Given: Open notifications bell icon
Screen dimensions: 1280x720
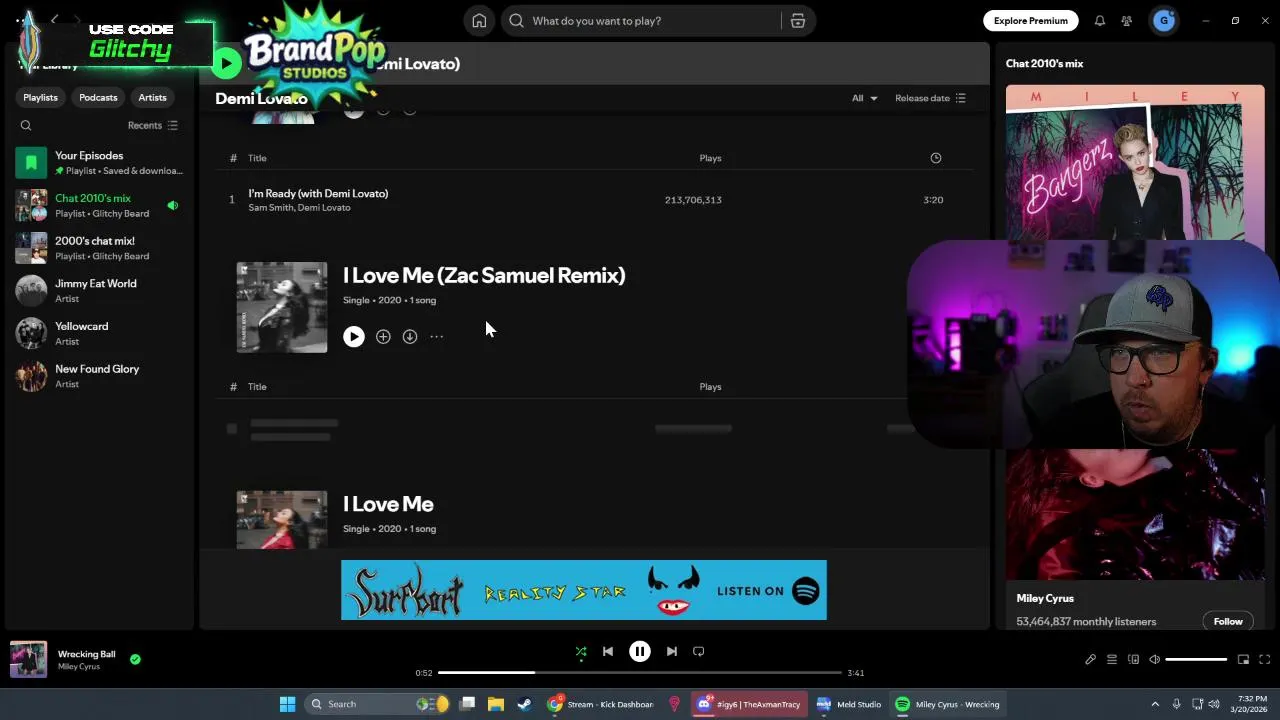Looking at the screenshot, I should (x=1099, y=20).
